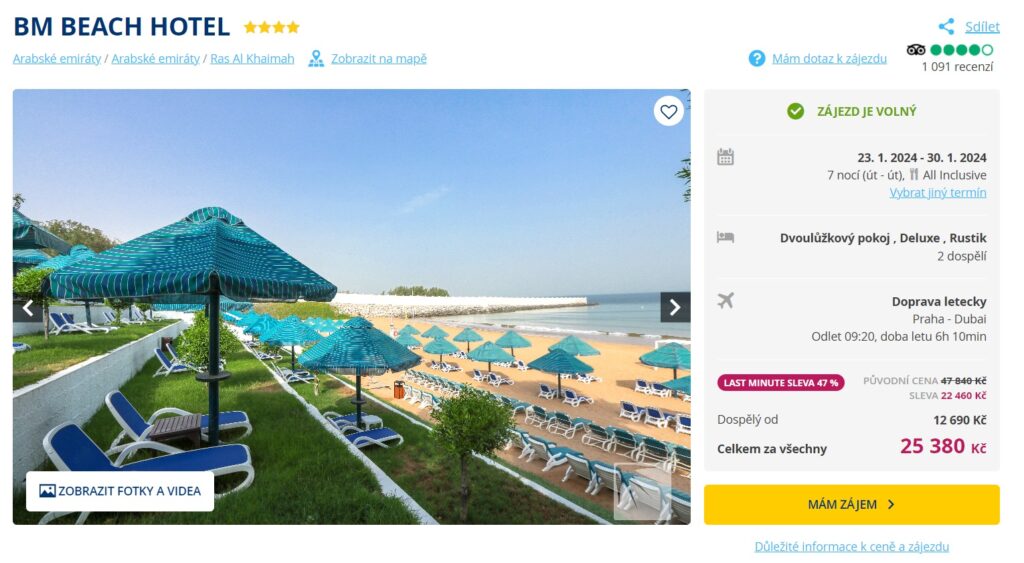This screenshot has height=563, width=1024.
Task: Click the map pin icon
Action: pyautogui.click(x=316, y=59)
